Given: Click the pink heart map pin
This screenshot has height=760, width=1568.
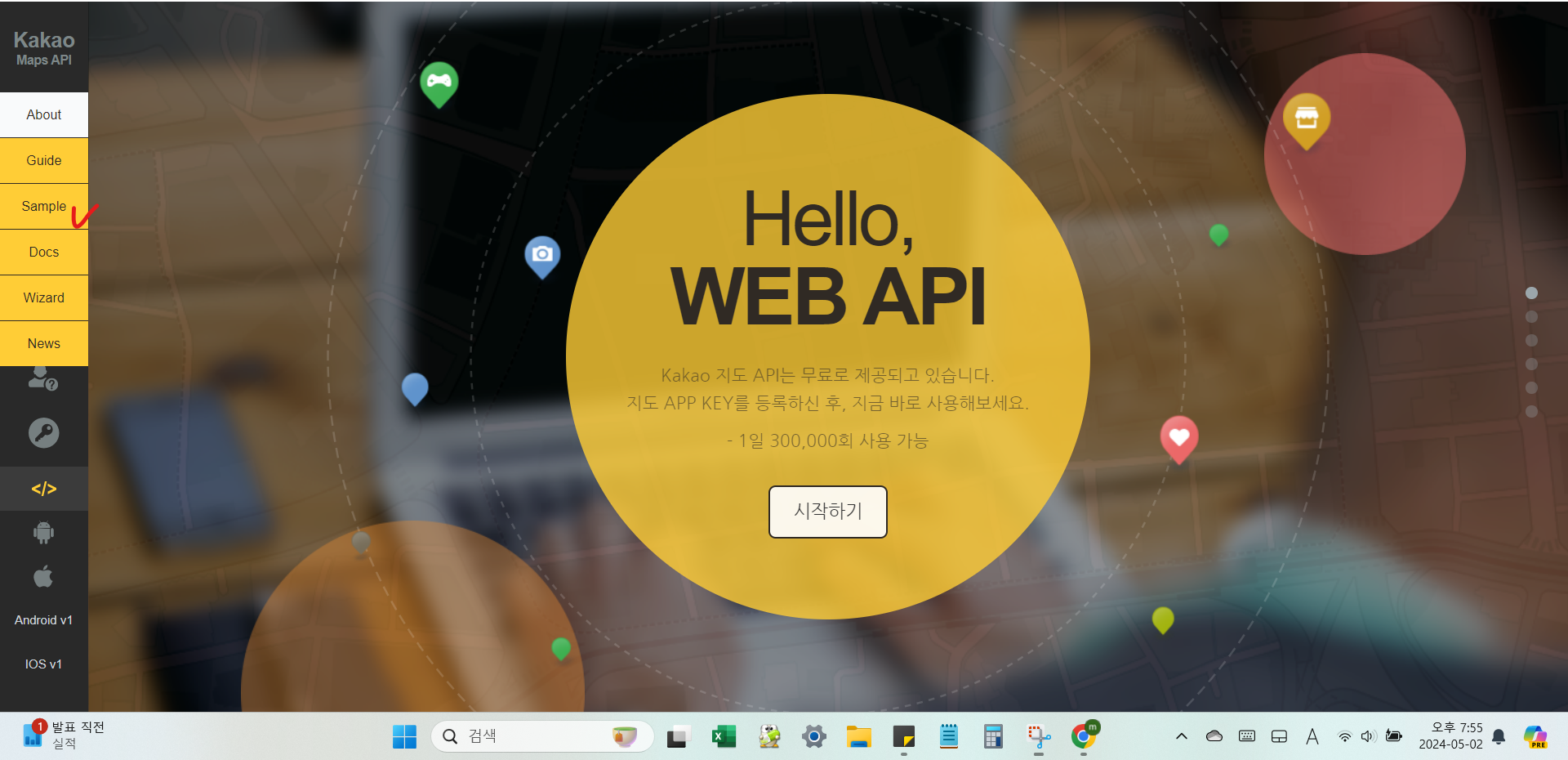Looking at the screenshot, I should pyautogui.click(x=1179, y=440).
